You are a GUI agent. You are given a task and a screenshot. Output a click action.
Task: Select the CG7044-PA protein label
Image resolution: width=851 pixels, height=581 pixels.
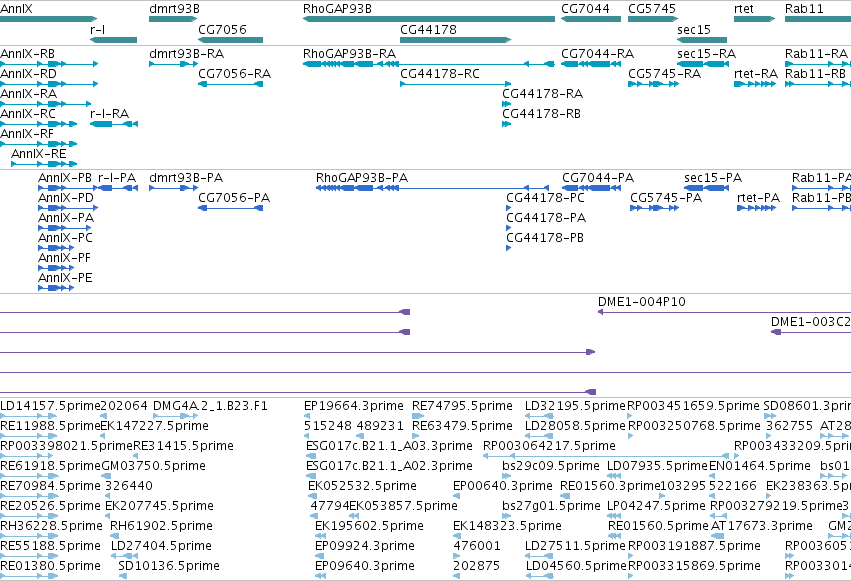[598, 178]
